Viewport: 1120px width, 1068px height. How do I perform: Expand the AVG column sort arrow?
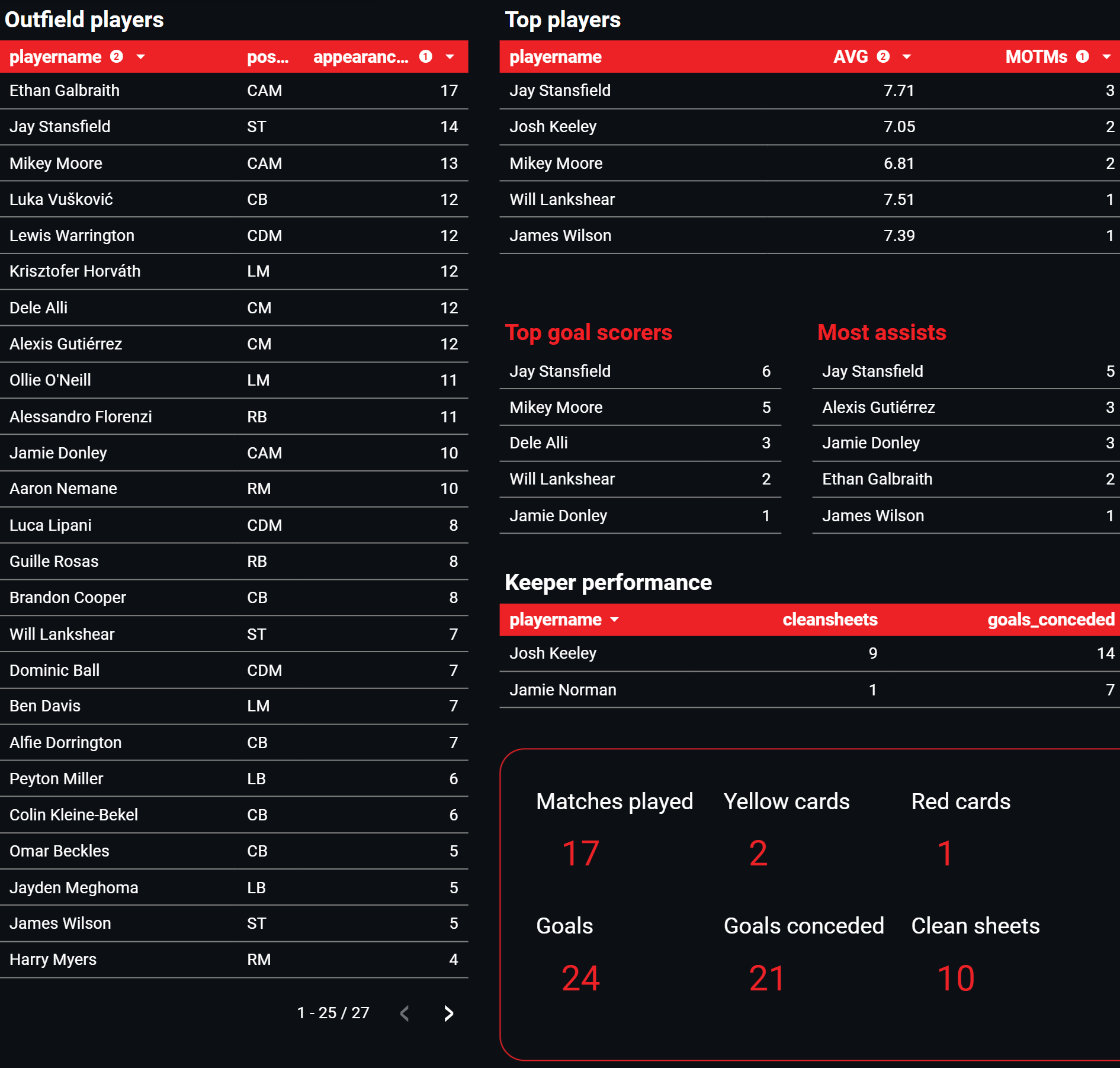tap(906, 57)
